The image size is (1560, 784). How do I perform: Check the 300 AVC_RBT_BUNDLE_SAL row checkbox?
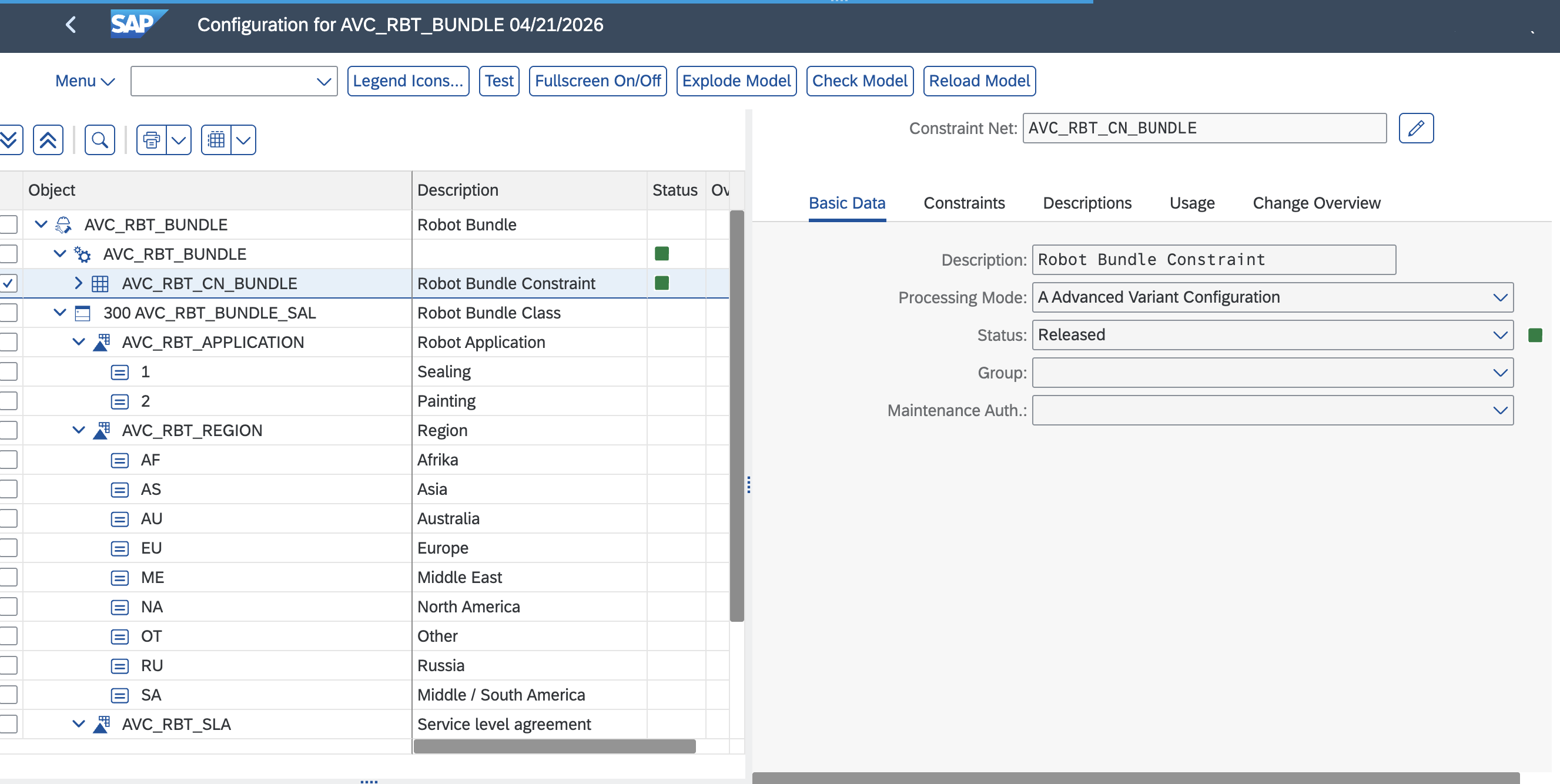click(8, 313)
